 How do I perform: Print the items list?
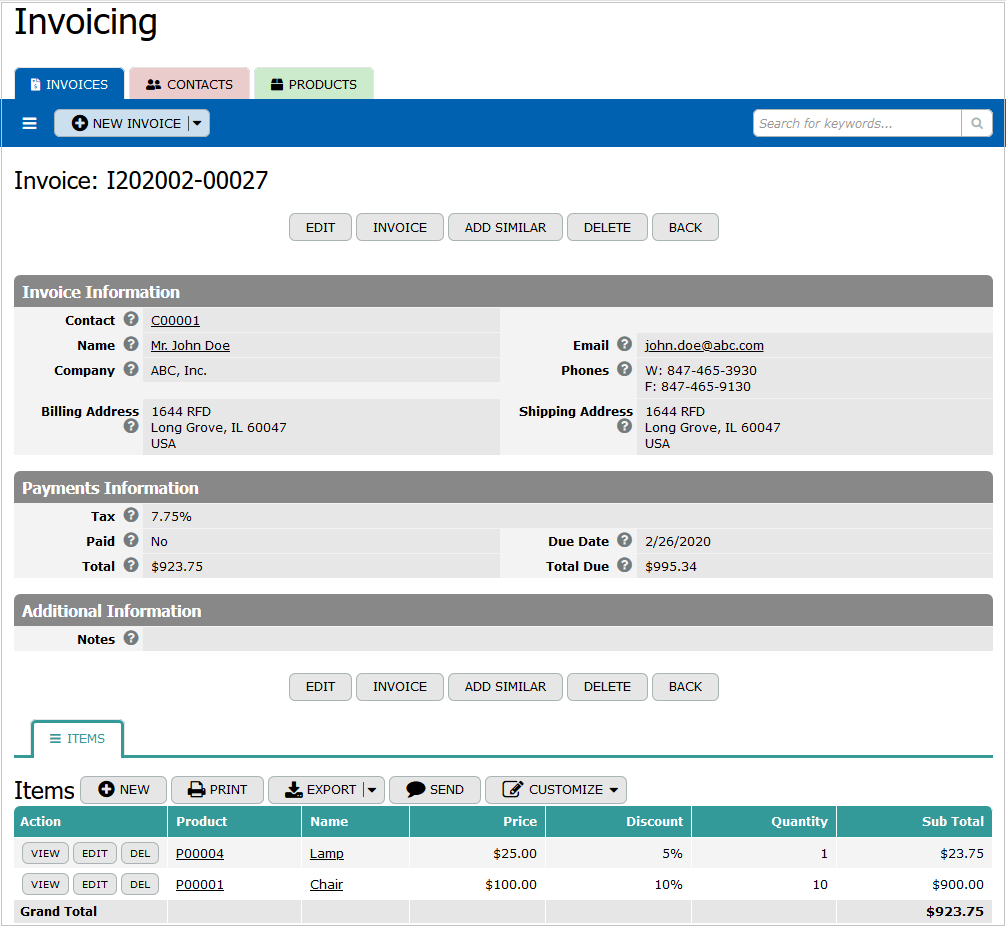(x=217, y=789)
